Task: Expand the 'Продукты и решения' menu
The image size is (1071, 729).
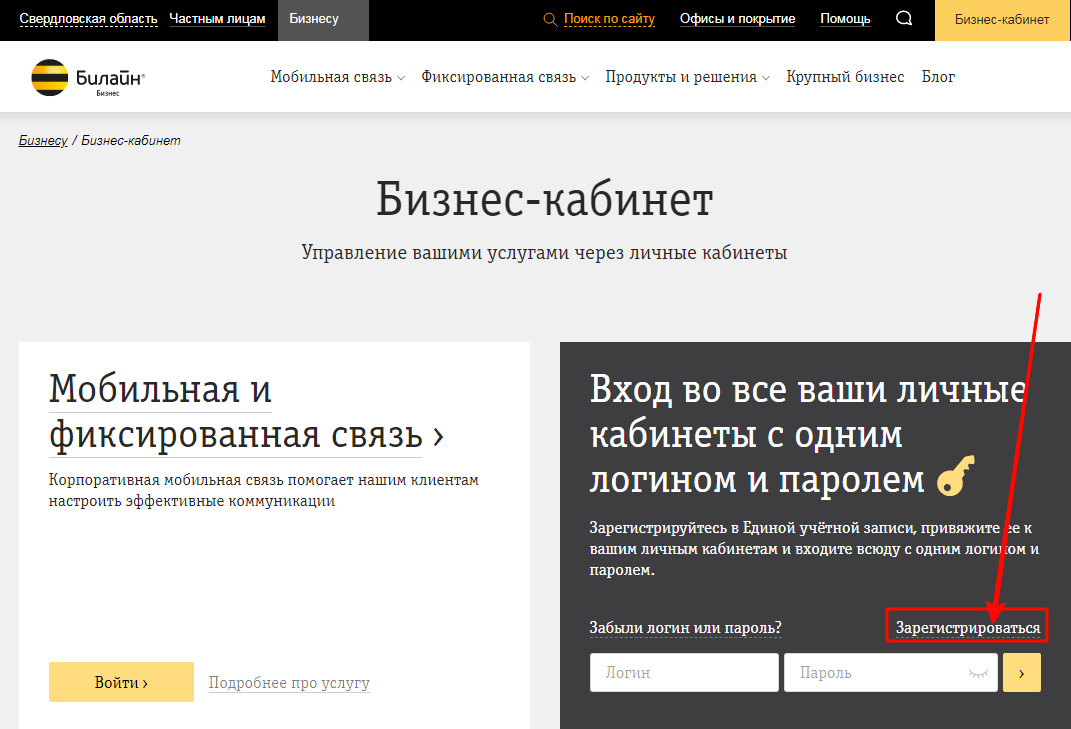Action: coord(687,77)
